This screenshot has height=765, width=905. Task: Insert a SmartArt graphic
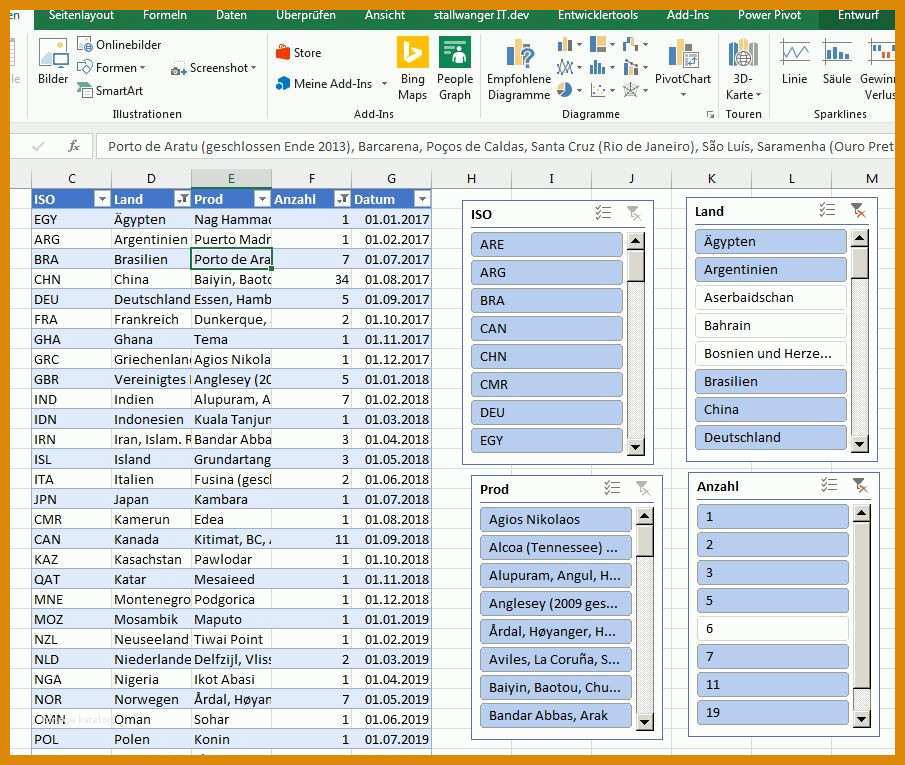[x=110, y=91]
